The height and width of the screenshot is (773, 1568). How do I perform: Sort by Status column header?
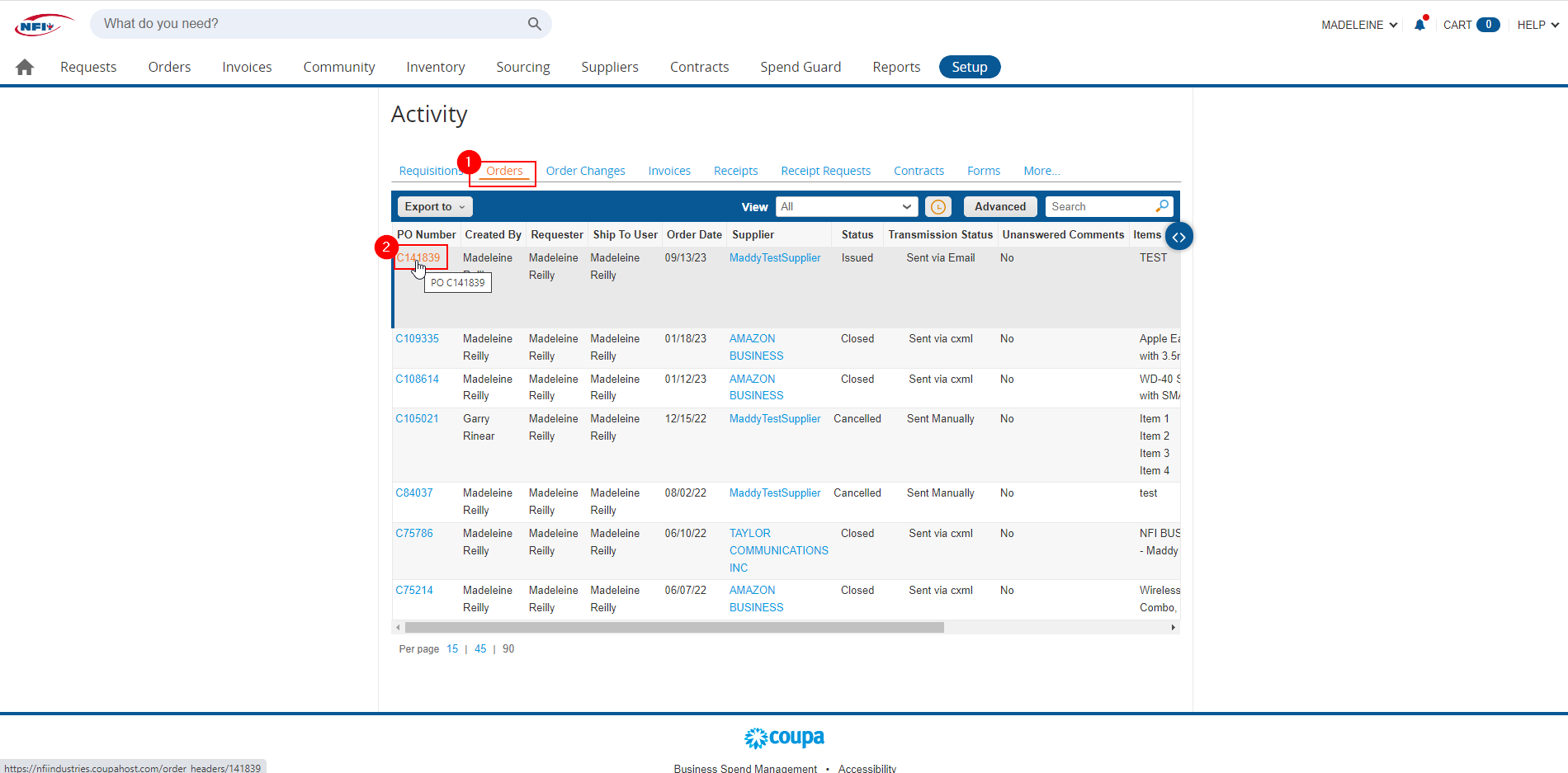pos(857,234)
